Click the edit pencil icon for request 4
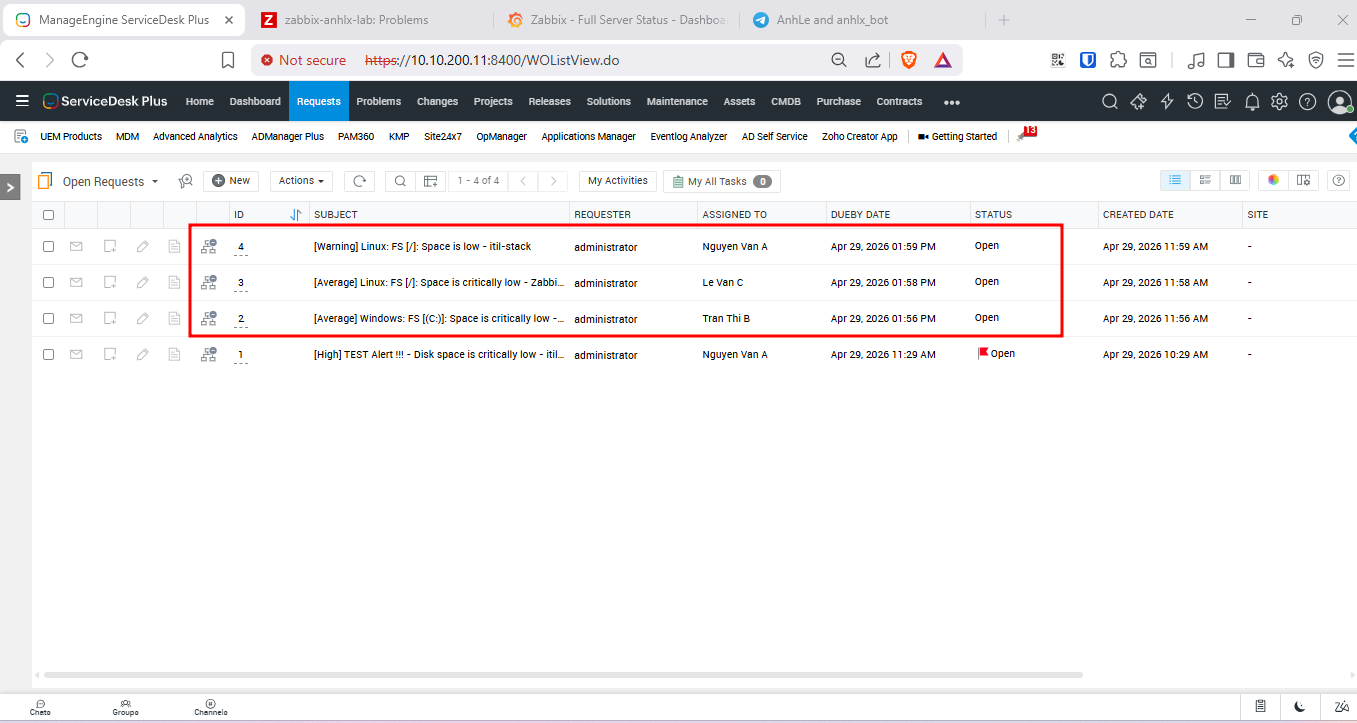 pos(143,247)
